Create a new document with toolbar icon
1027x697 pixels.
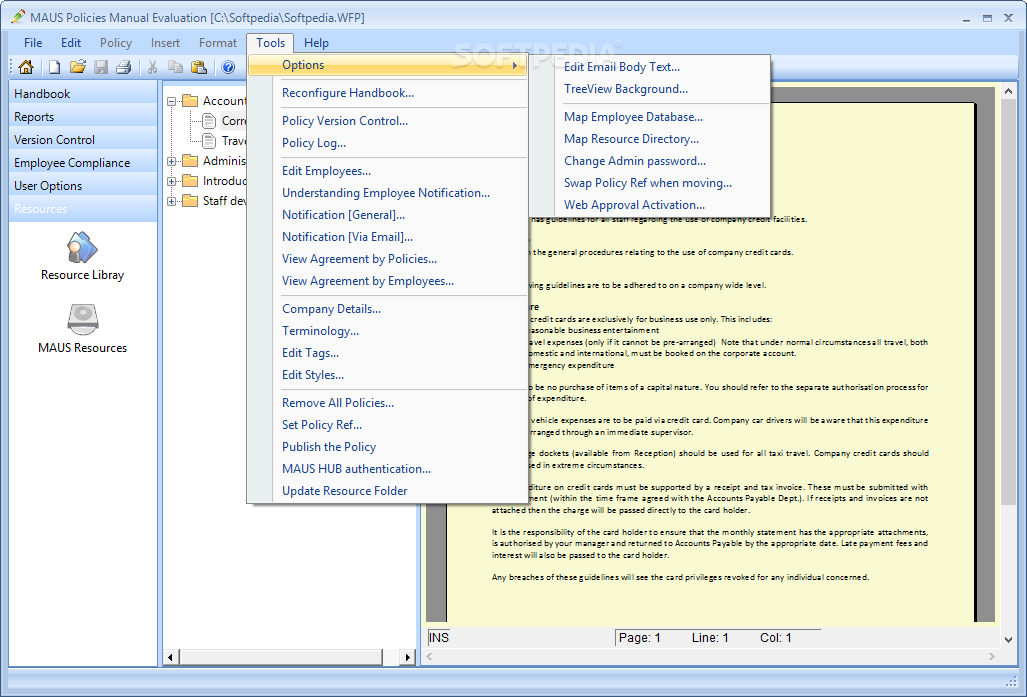tap(55, 67)
